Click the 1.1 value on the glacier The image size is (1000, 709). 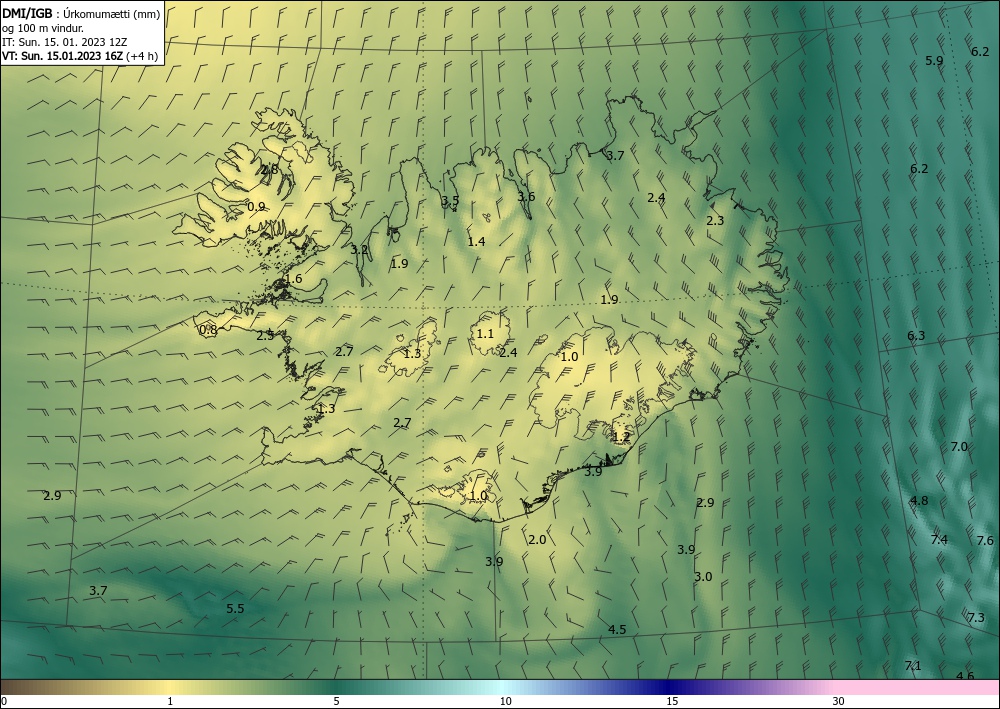tap(485, 333)
